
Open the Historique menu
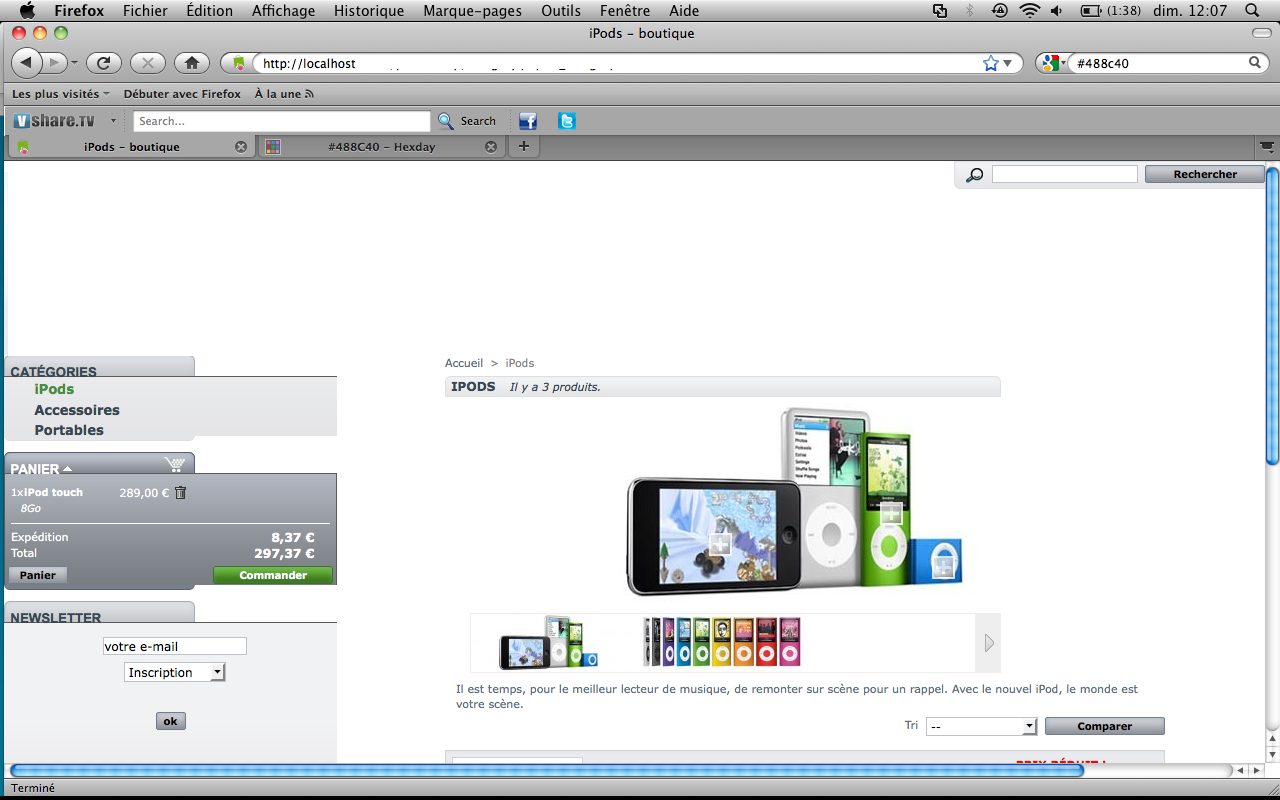(x=369, y=11)
